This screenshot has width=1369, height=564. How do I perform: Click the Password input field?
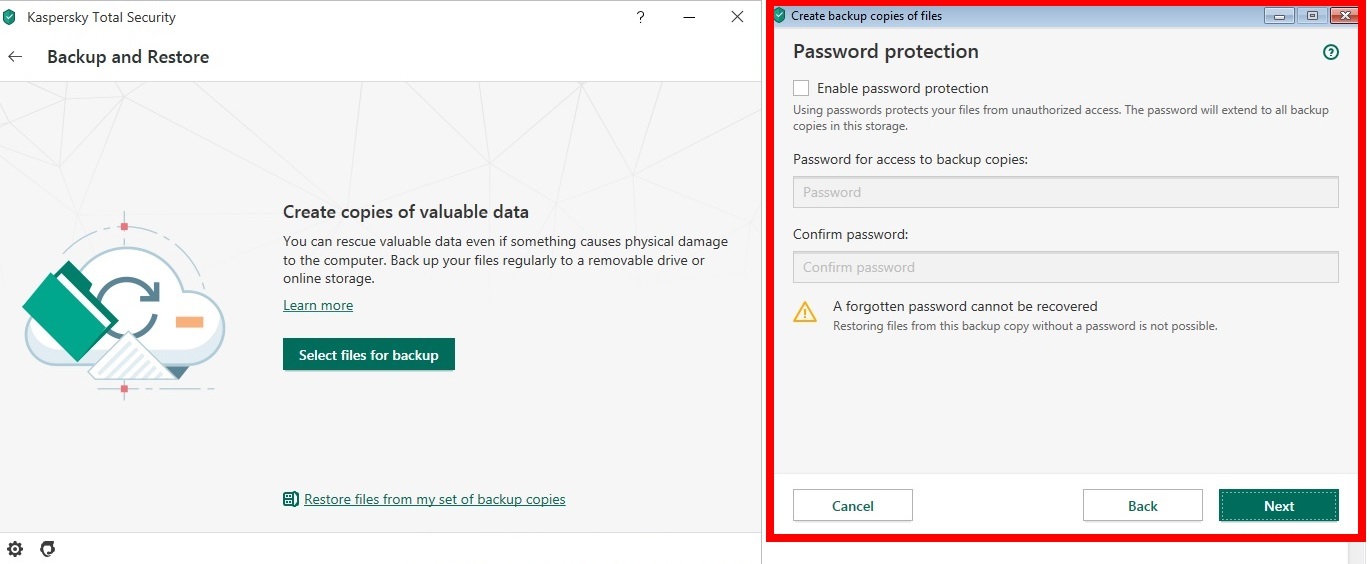(x=1065, y=192)
